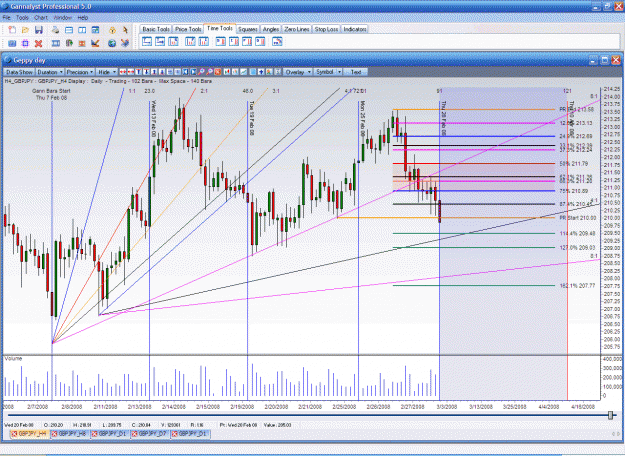
Task: Switch to the Zero Lines tab
Action: click(297, 29)
